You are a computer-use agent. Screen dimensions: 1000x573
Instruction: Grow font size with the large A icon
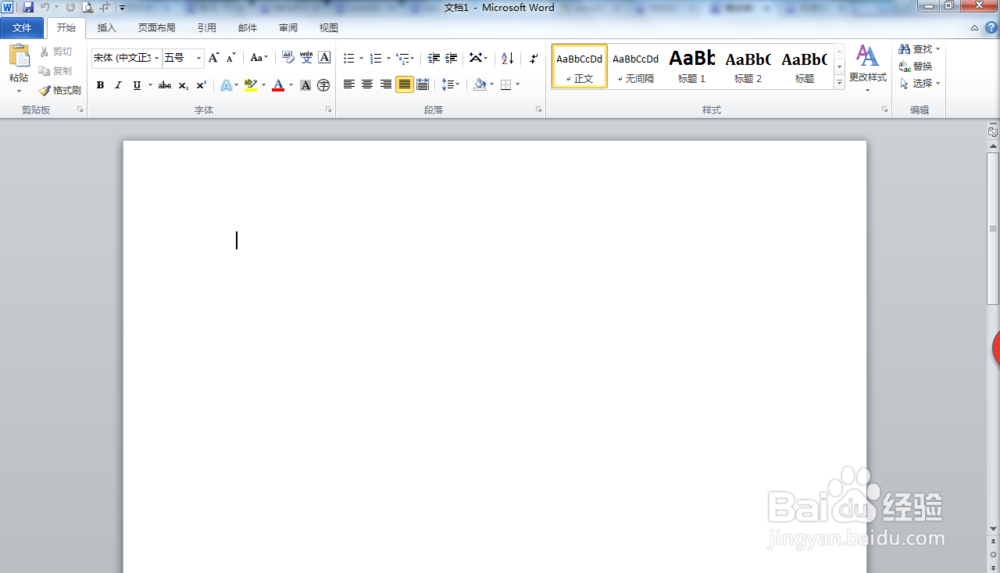pyautogui.click(x=214, y=58)
